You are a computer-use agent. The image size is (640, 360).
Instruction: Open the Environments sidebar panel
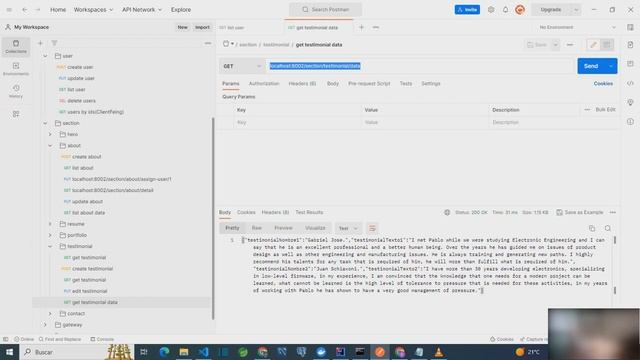pyautogui.click(x=16, y=69)
